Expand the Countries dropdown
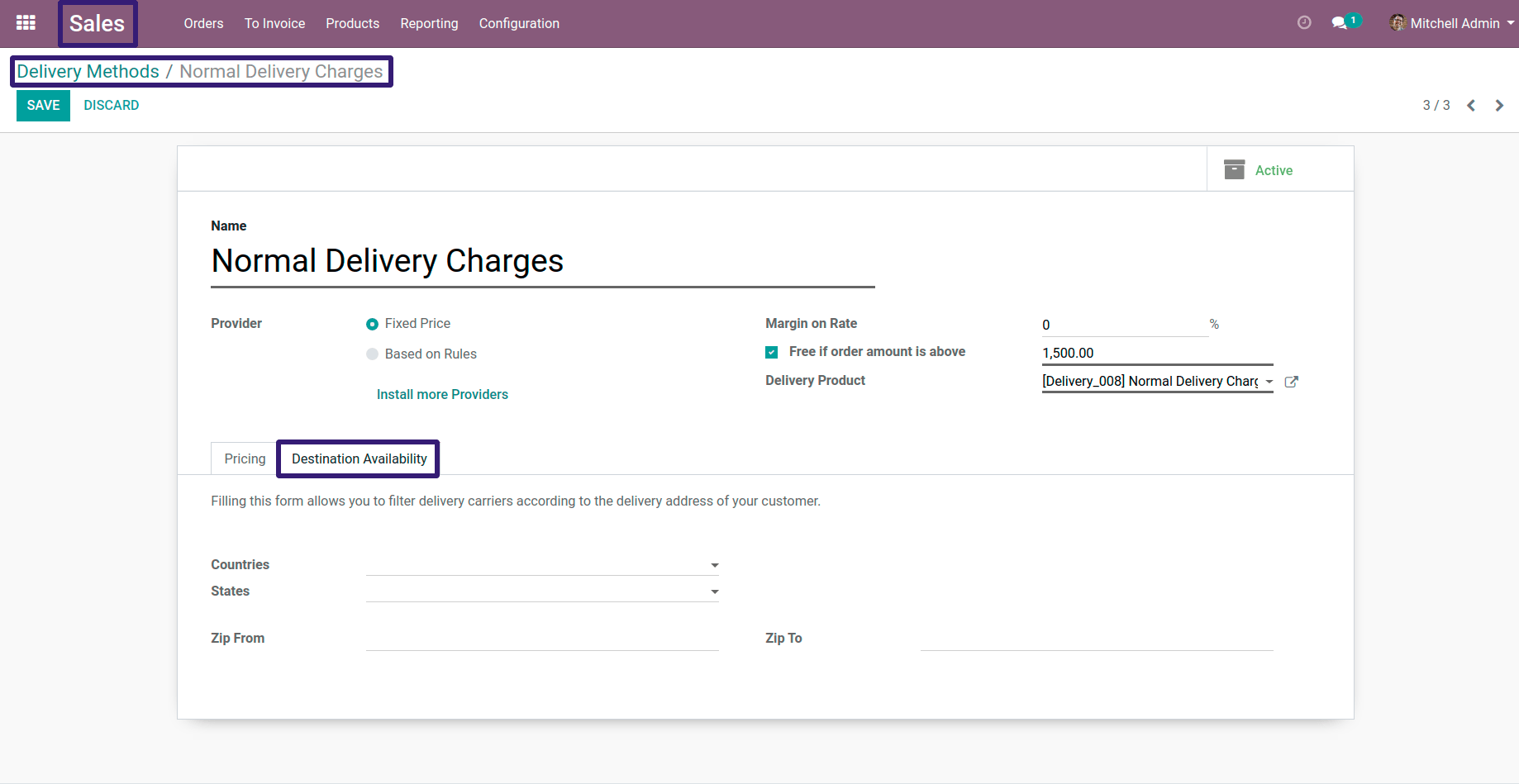This screenshot has width=1519, height=784. pyautogui.click(x=715, y=565)
